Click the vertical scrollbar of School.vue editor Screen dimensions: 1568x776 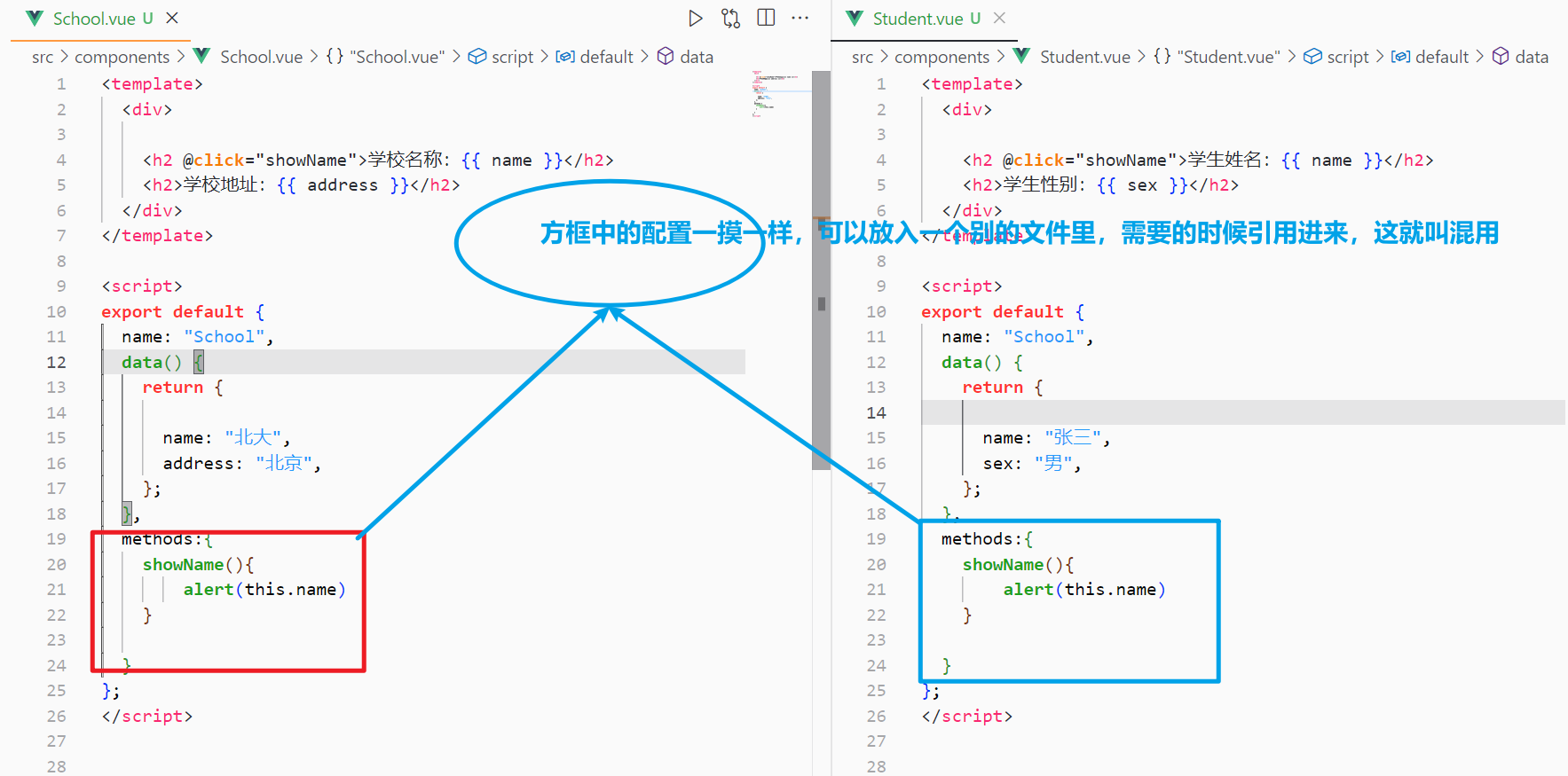pyautogui.click(x=822, y=270)
